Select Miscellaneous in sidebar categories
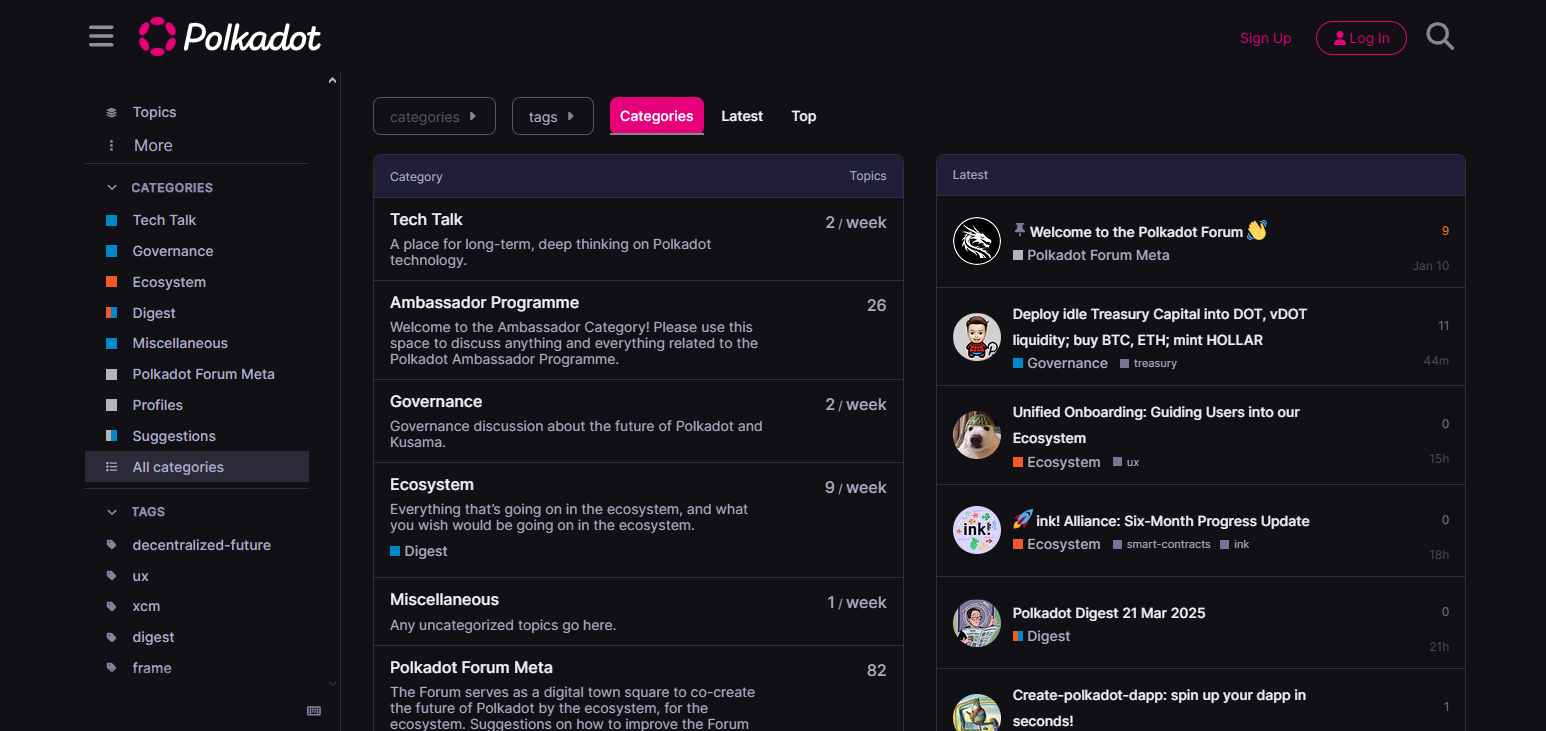1546x731 pixels. coord(197,343)
